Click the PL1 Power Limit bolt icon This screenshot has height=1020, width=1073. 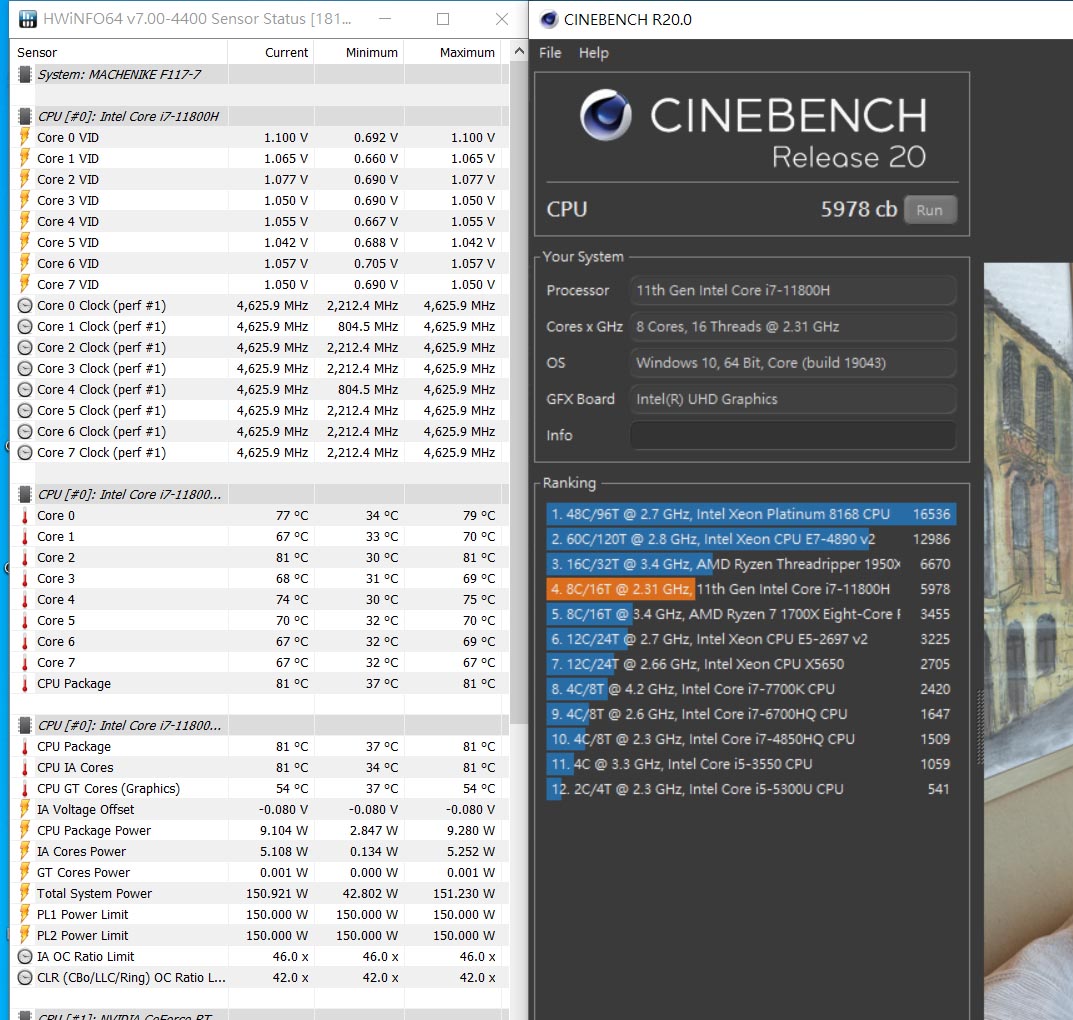(x=25, y=915)
